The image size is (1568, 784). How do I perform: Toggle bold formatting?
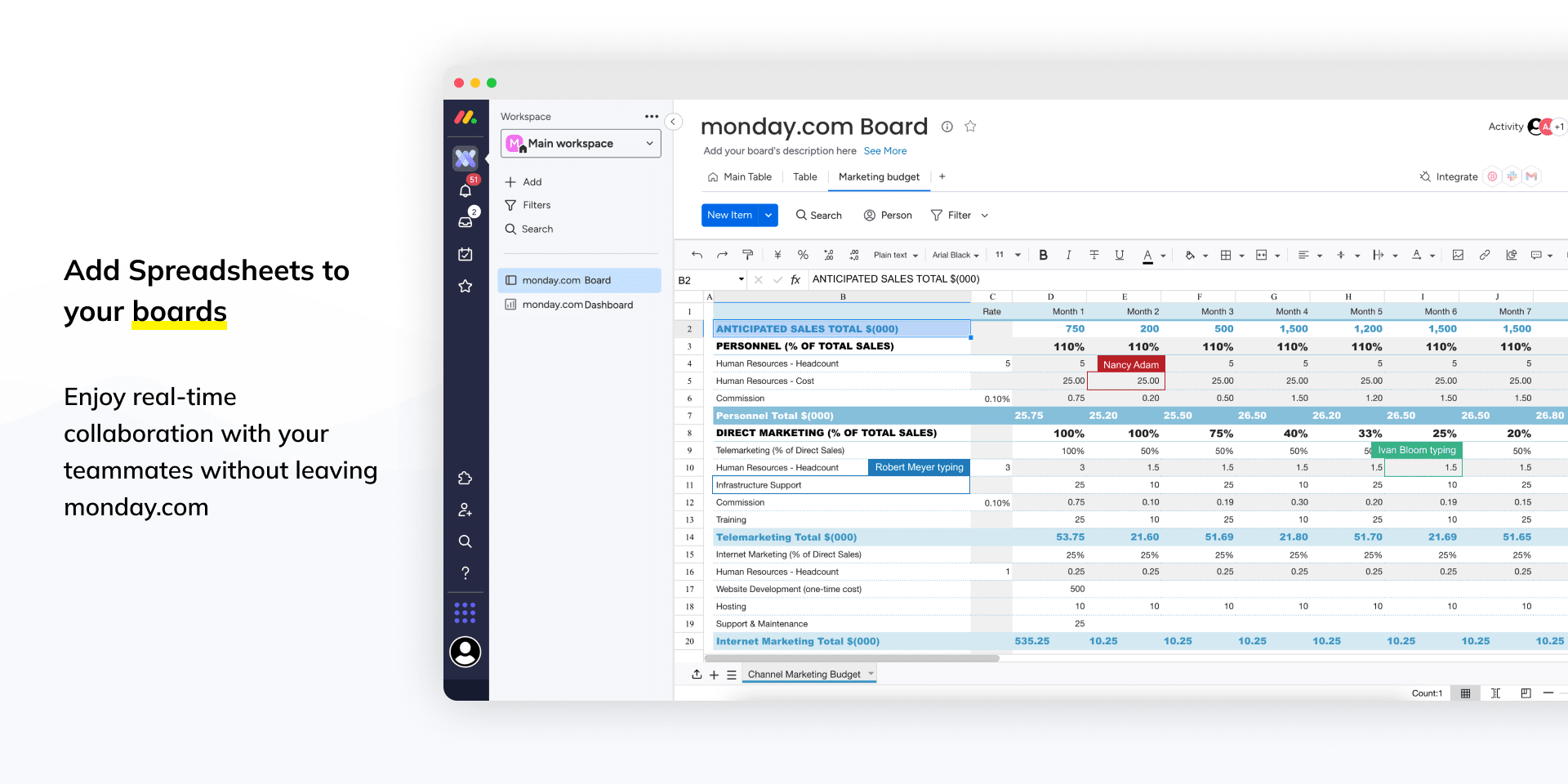tap(1043, 255)
